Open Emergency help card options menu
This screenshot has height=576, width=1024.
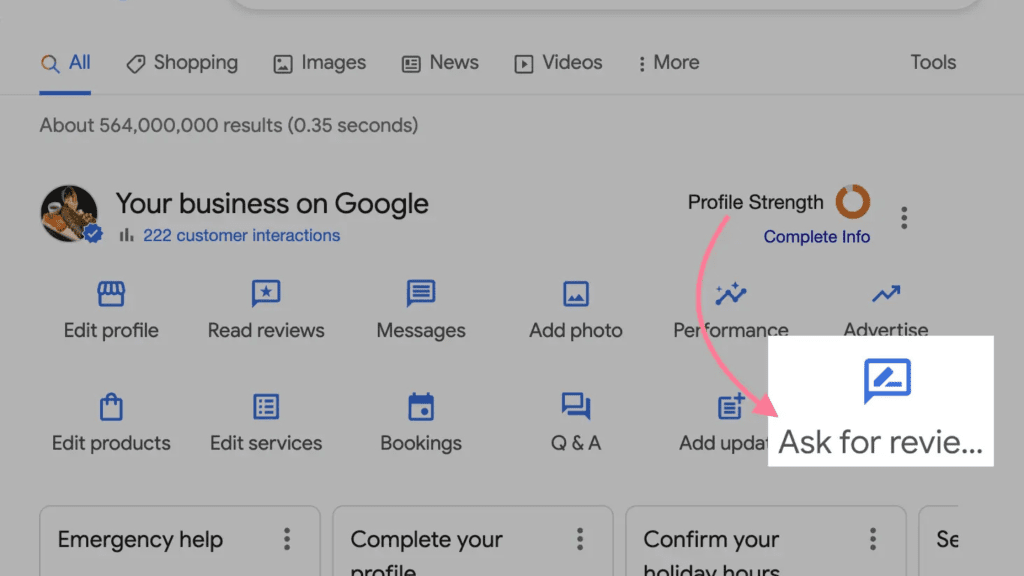coord(287,540)
